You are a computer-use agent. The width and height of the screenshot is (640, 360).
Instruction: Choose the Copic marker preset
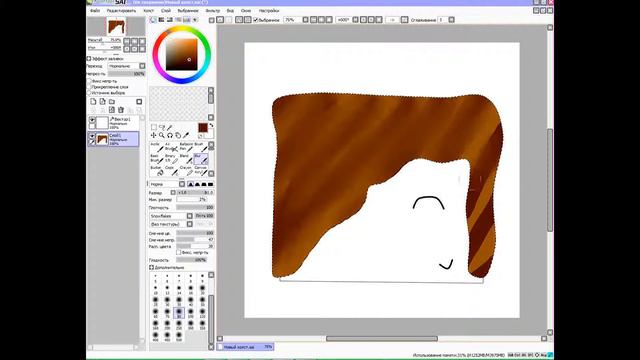[171, 171]
